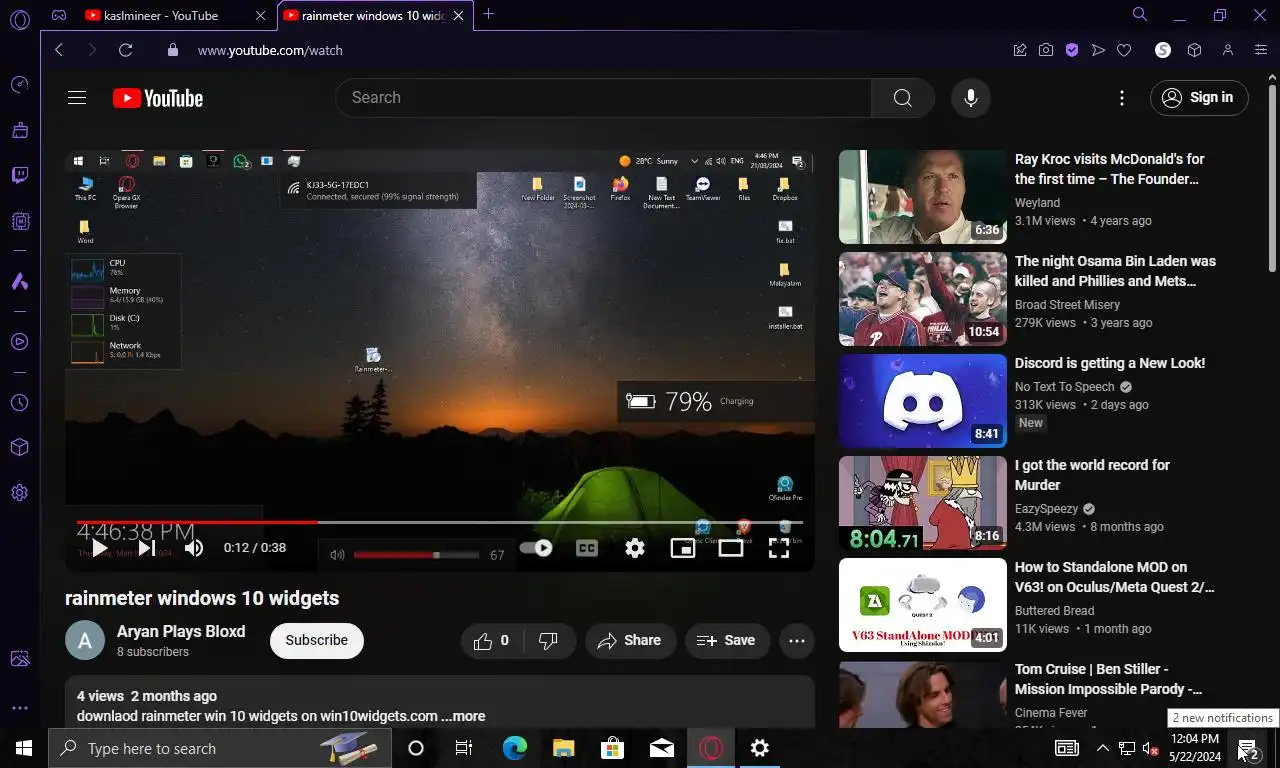Add page to bookmarks with heart icon

[1124, 50]
